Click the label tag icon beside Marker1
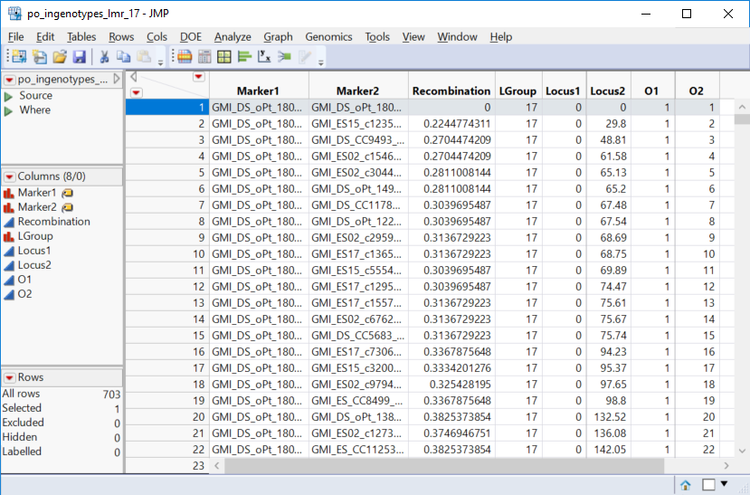750x495 pixels. click(66, 192)
